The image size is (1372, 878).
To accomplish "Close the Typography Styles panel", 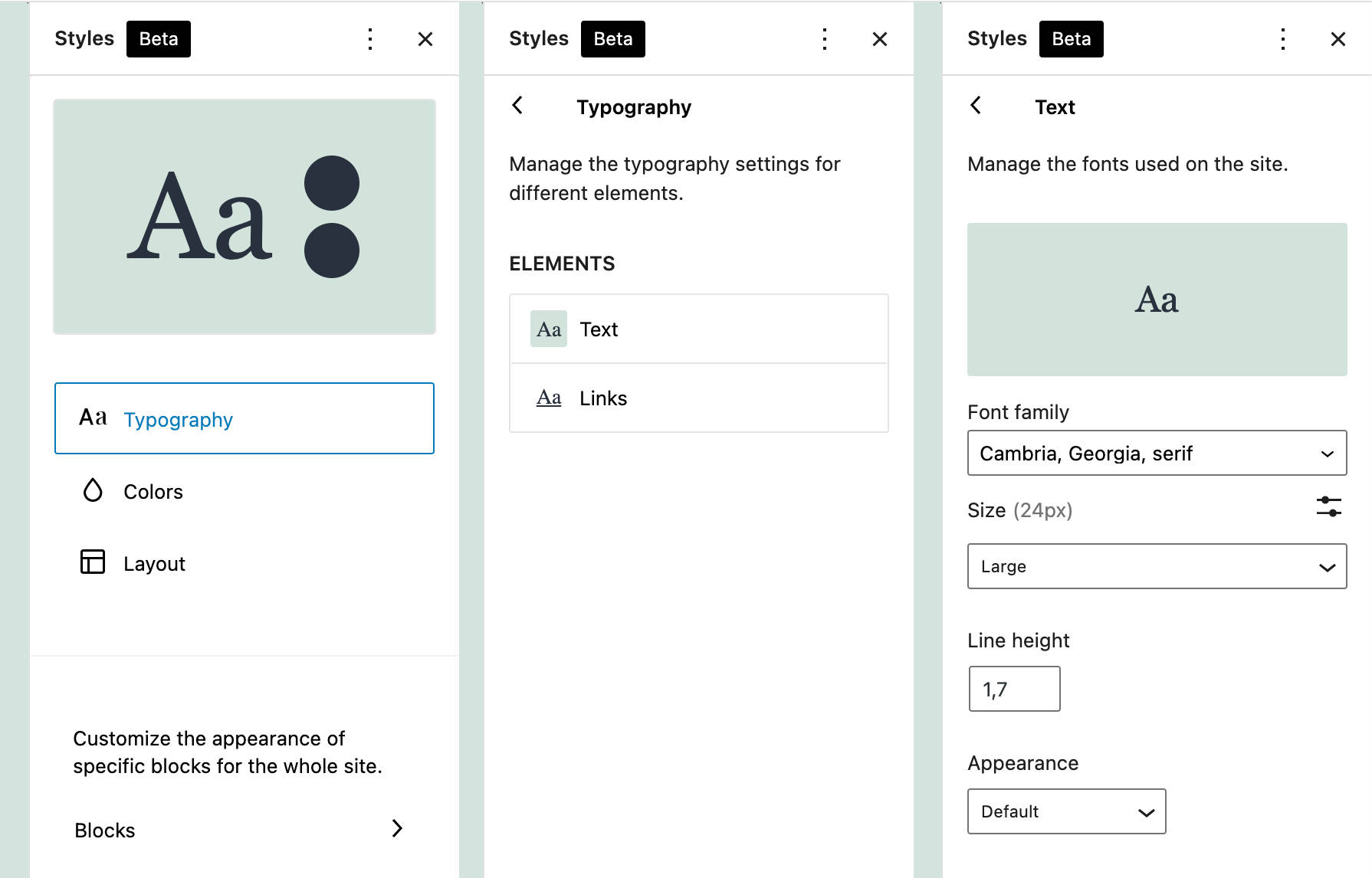I will (880, 39).
